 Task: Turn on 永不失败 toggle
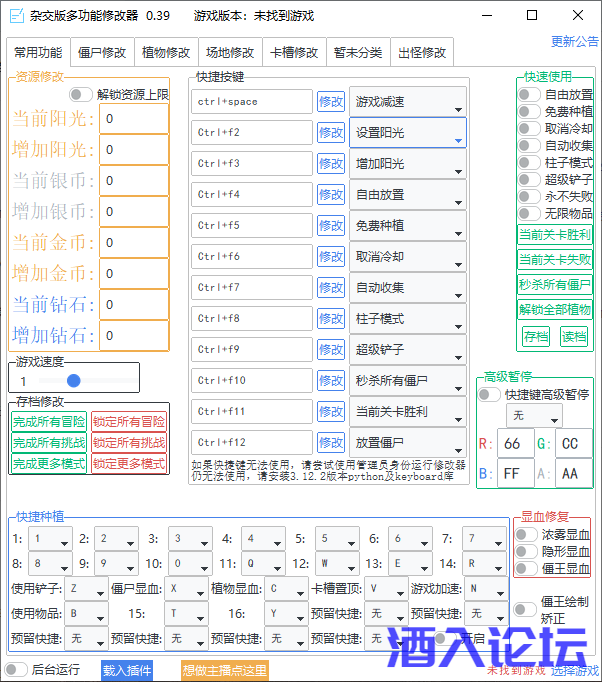coord(529,196)
